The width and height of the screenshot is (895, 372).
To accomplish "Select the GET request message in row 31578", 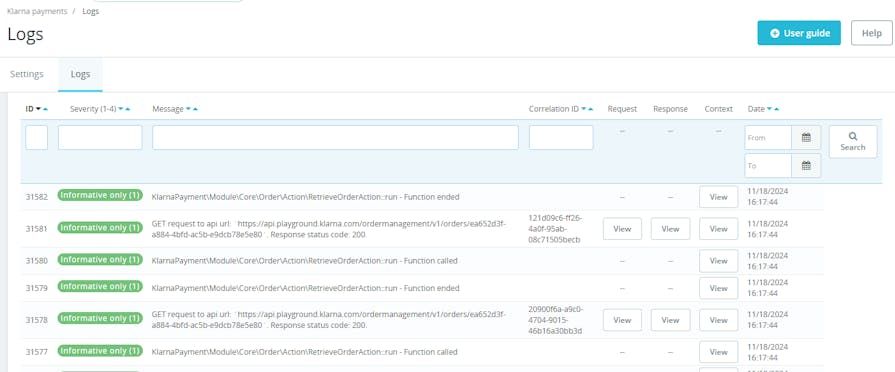I will coord(329,320).
